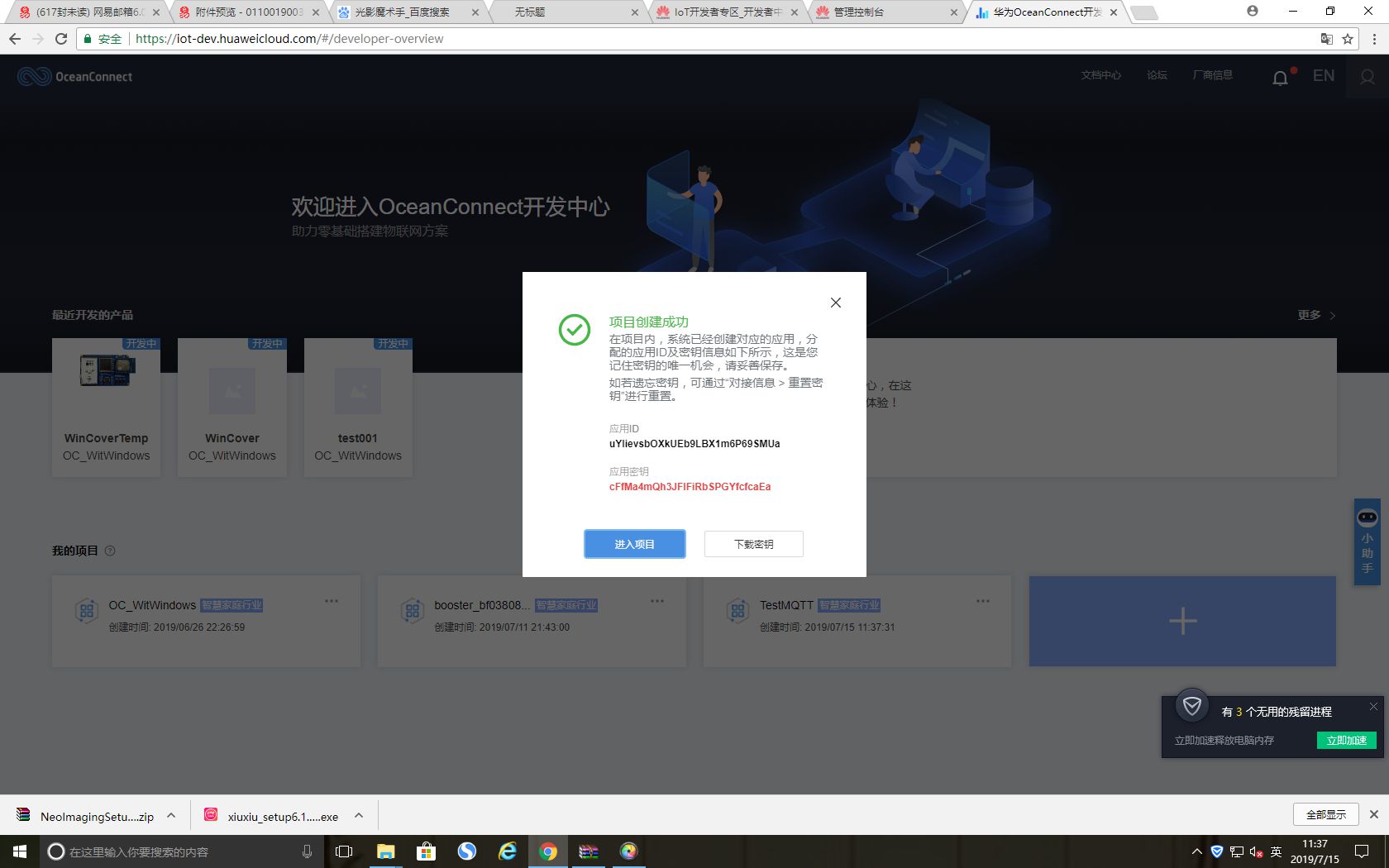Switch to 光影魔术手_百度搜索 tab

click(x=402, y=12)
